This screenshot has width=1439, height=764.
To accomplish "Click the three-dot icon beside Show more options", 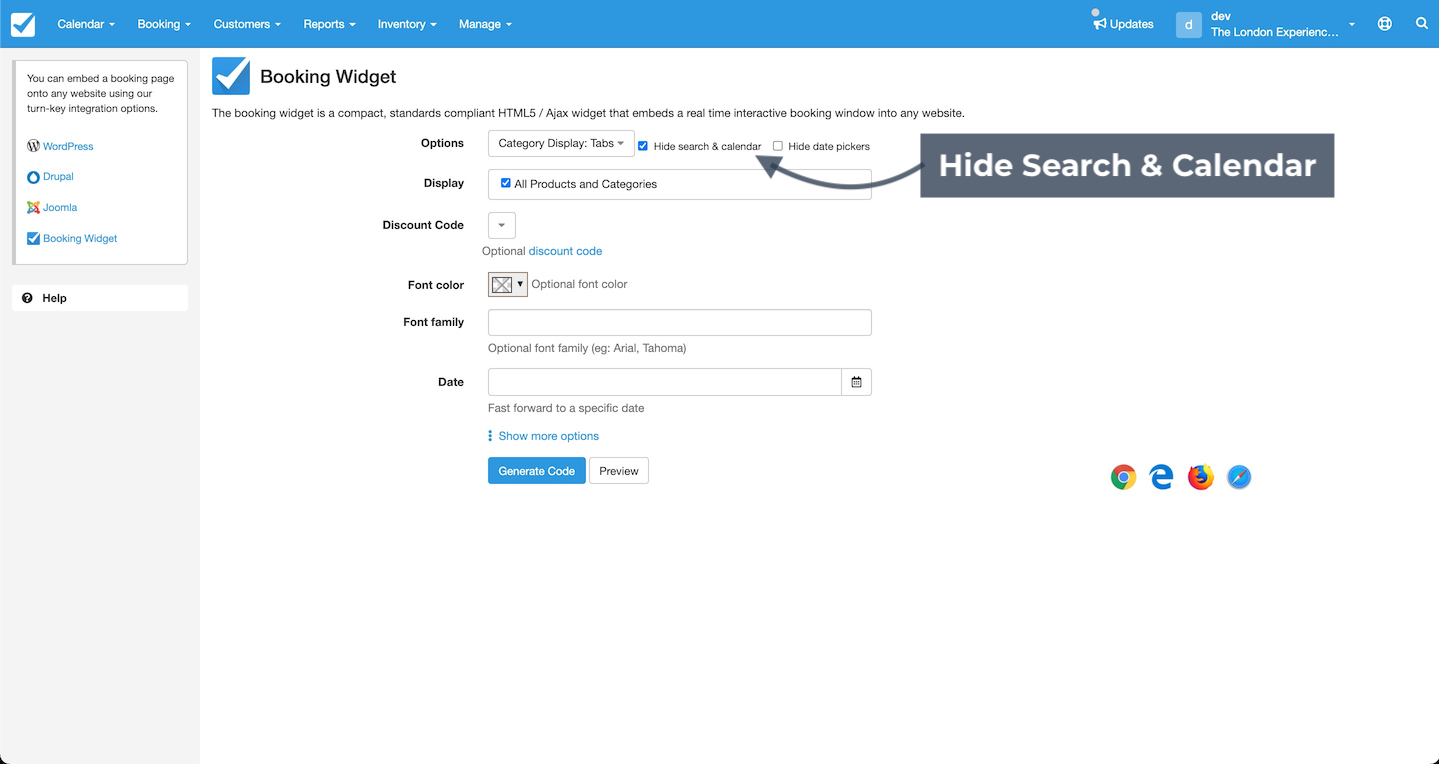I will click(490, 436).
